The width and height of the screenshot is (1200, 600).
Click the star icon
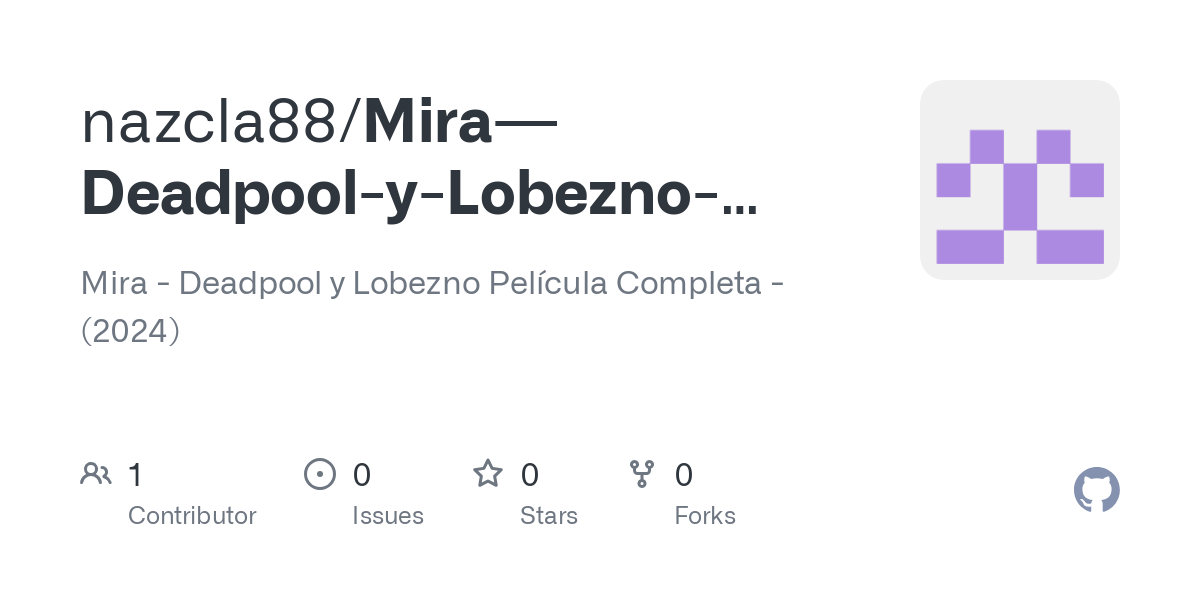coord(487,473)
